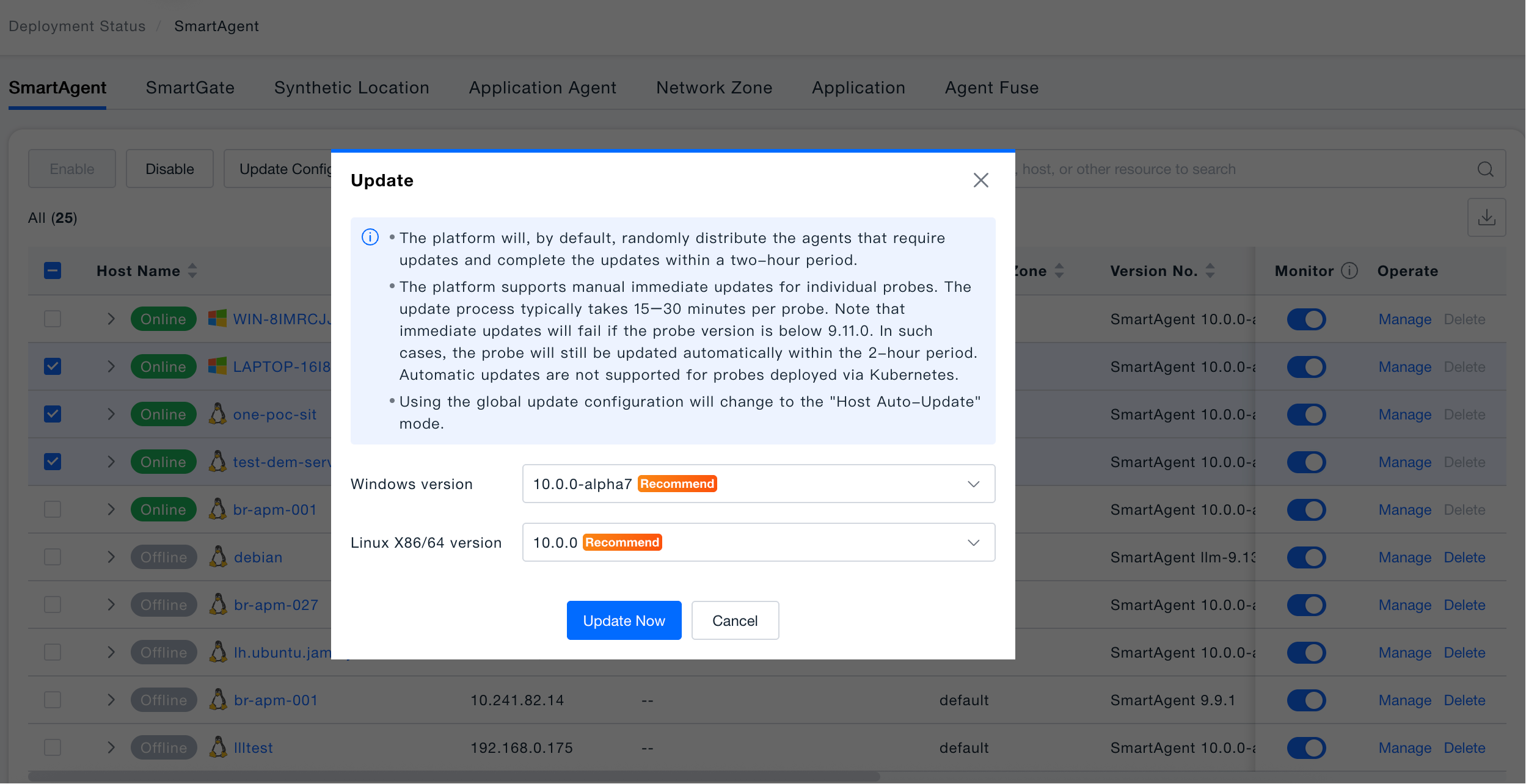Image resolution: width=1526 pixels, height=784 pixels.
Task: Click the Recommend badge in Linux version
Action: pos(622,542)
